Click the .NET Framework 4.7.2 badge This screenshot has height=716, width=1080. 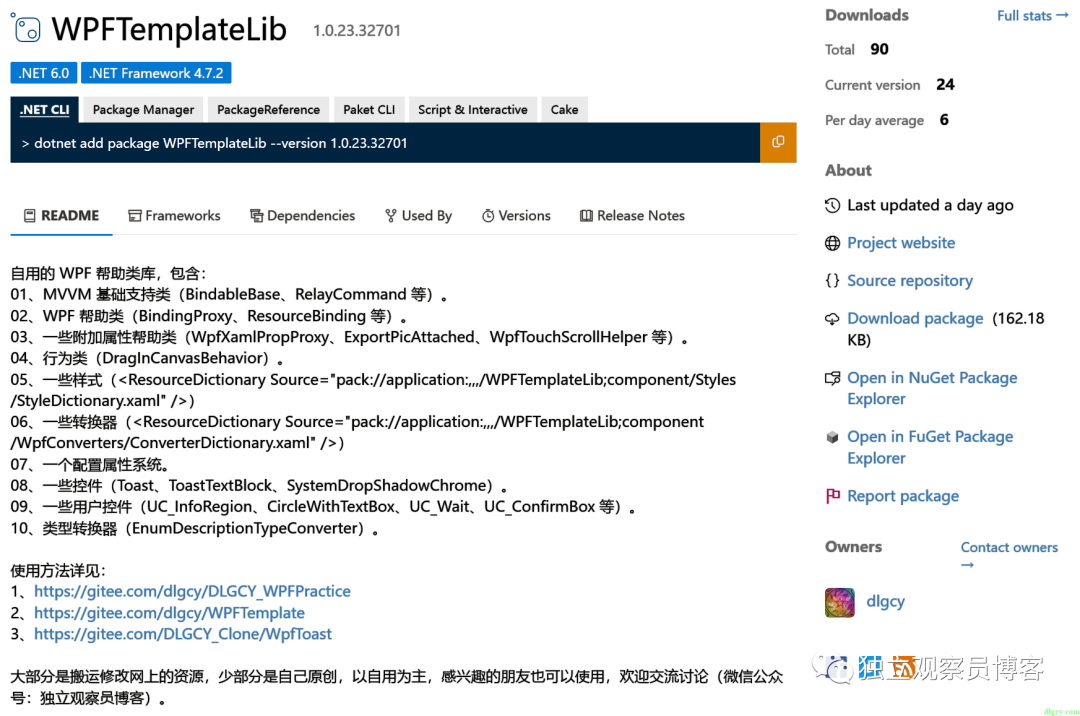click(x=156, y=73)
